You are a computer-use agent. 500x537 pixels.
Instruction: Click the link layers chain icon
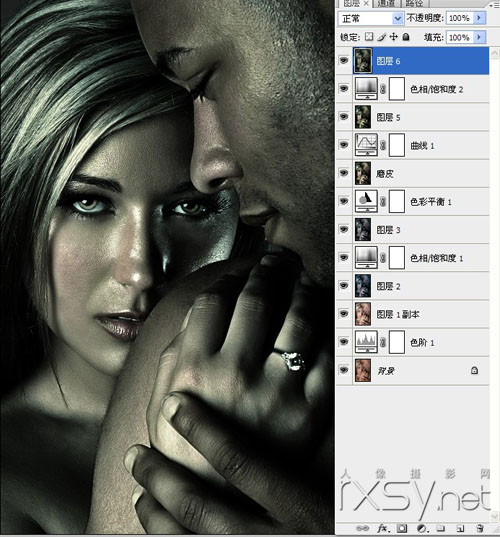363,528
